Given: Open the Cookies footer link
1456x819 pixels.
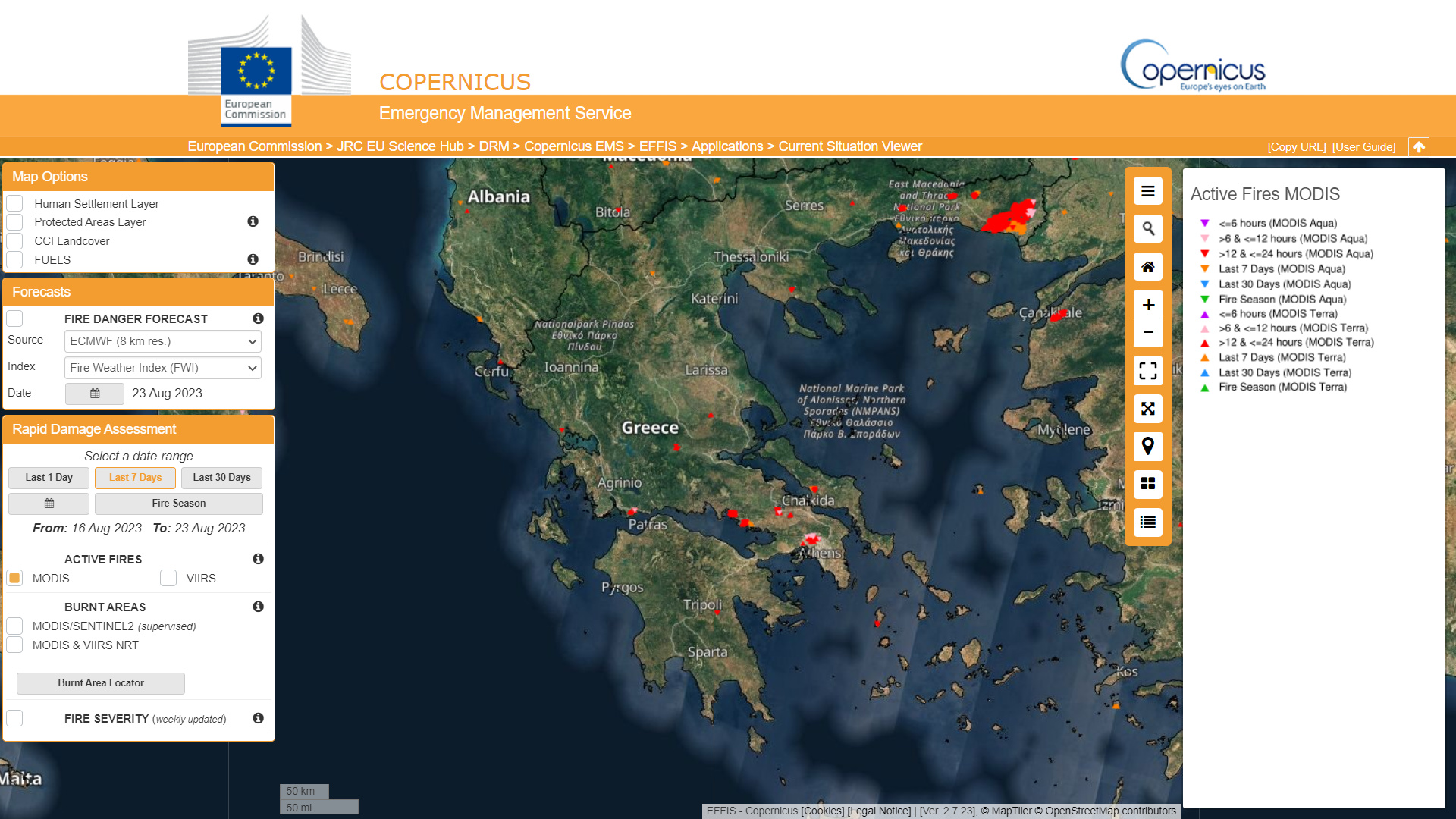Looking at the screenshot, I should [822, 811].
